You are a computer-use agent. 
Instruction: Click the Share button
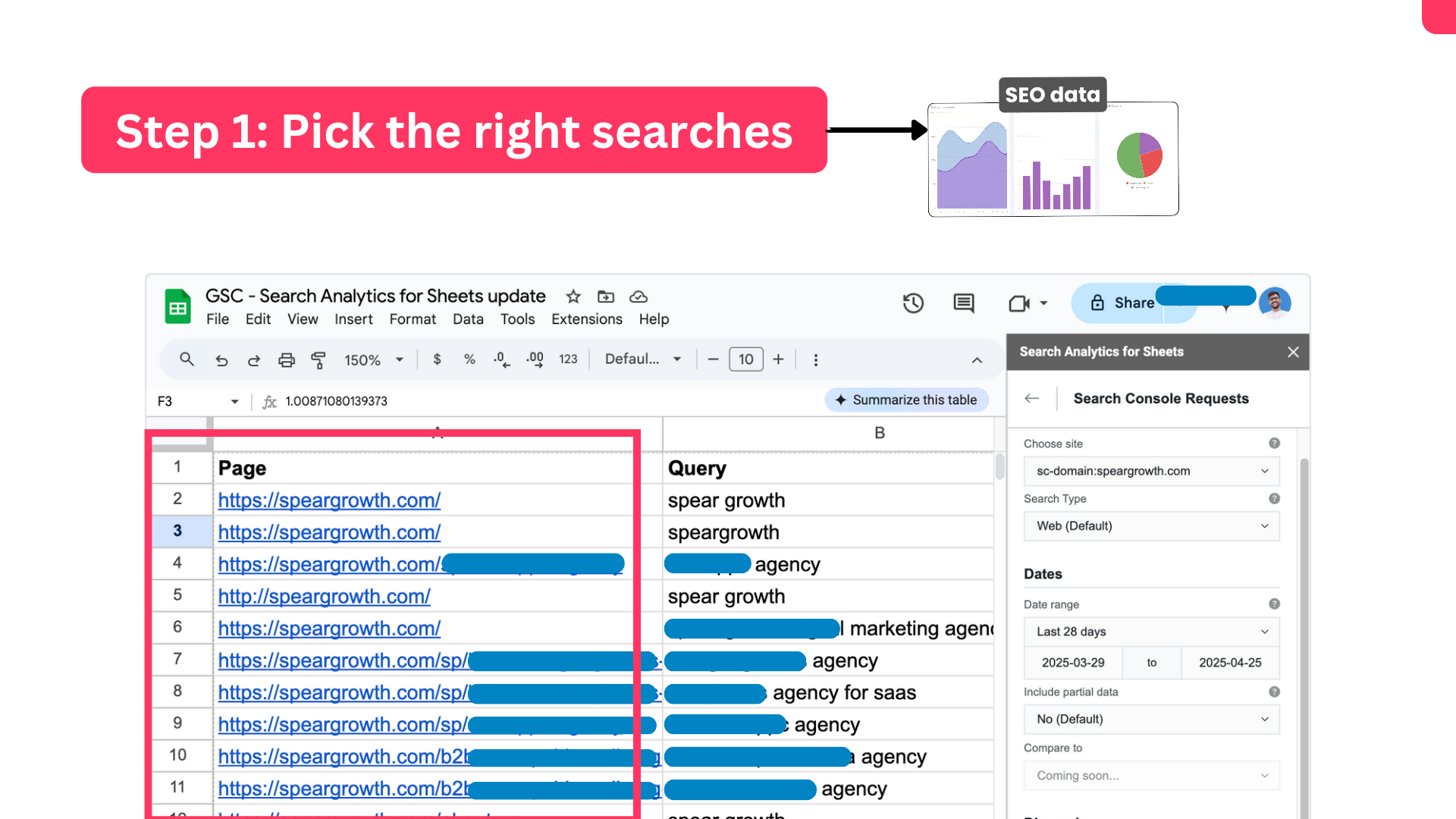(x=1121, y=303)
